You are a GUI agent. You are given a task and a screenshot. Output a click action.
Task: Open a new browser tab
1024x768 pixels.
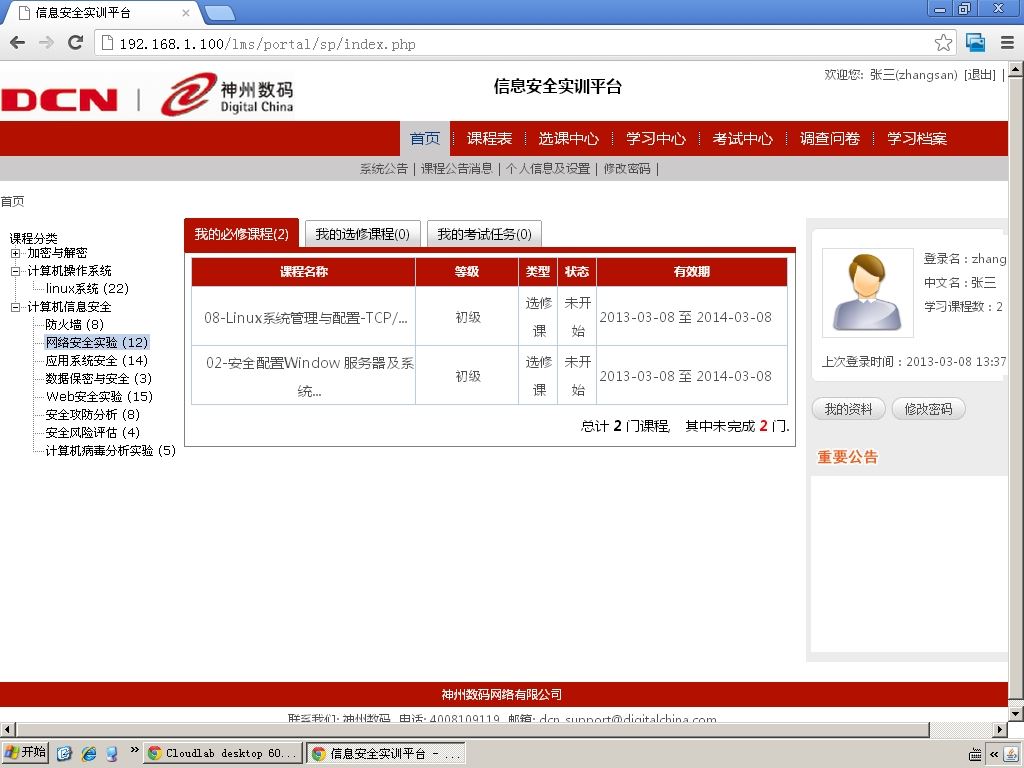219,12
